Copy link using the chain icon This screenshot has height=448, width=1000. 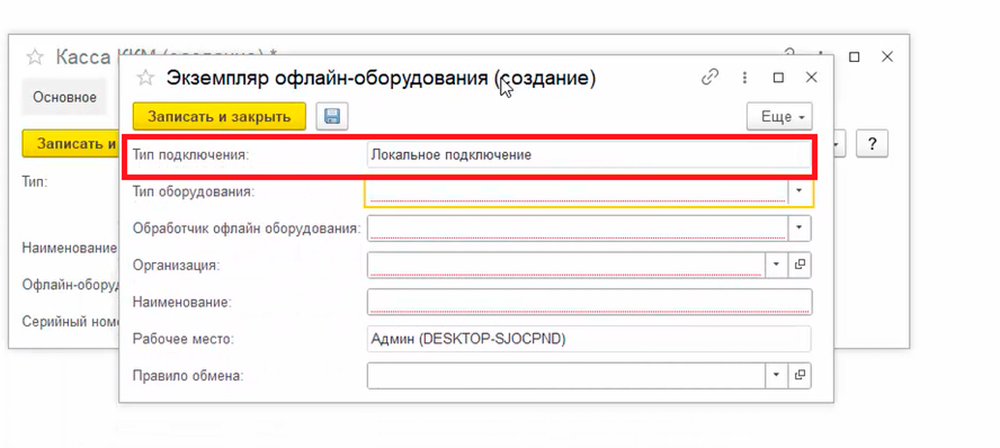pyautogui.click(x=710, y=78)
